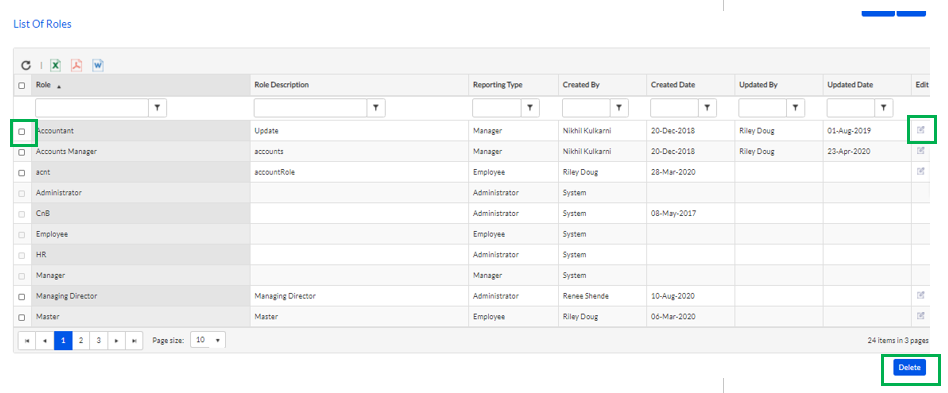The image size is (948, 393).
Task: Toggle the select-all header checkbox
Action: click(22, 85)
